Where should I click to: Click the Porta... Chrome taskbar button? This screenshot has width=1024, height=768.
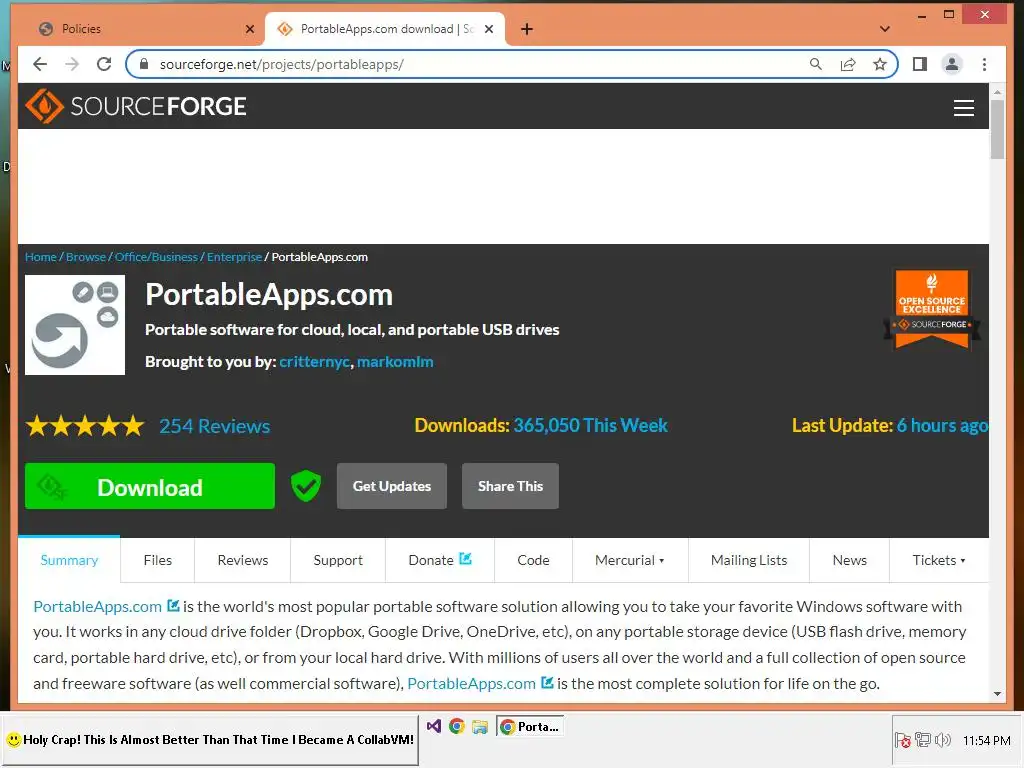coord(530,726)
